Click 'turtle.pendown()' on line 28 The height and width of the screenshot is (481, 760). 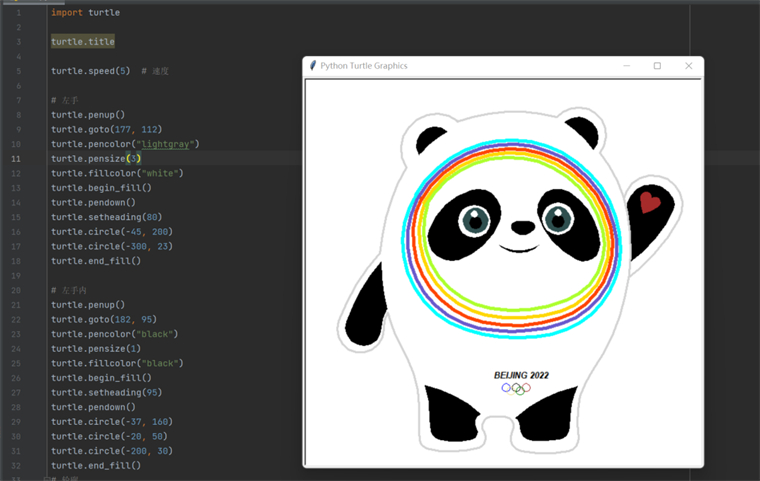click(94, 407)
